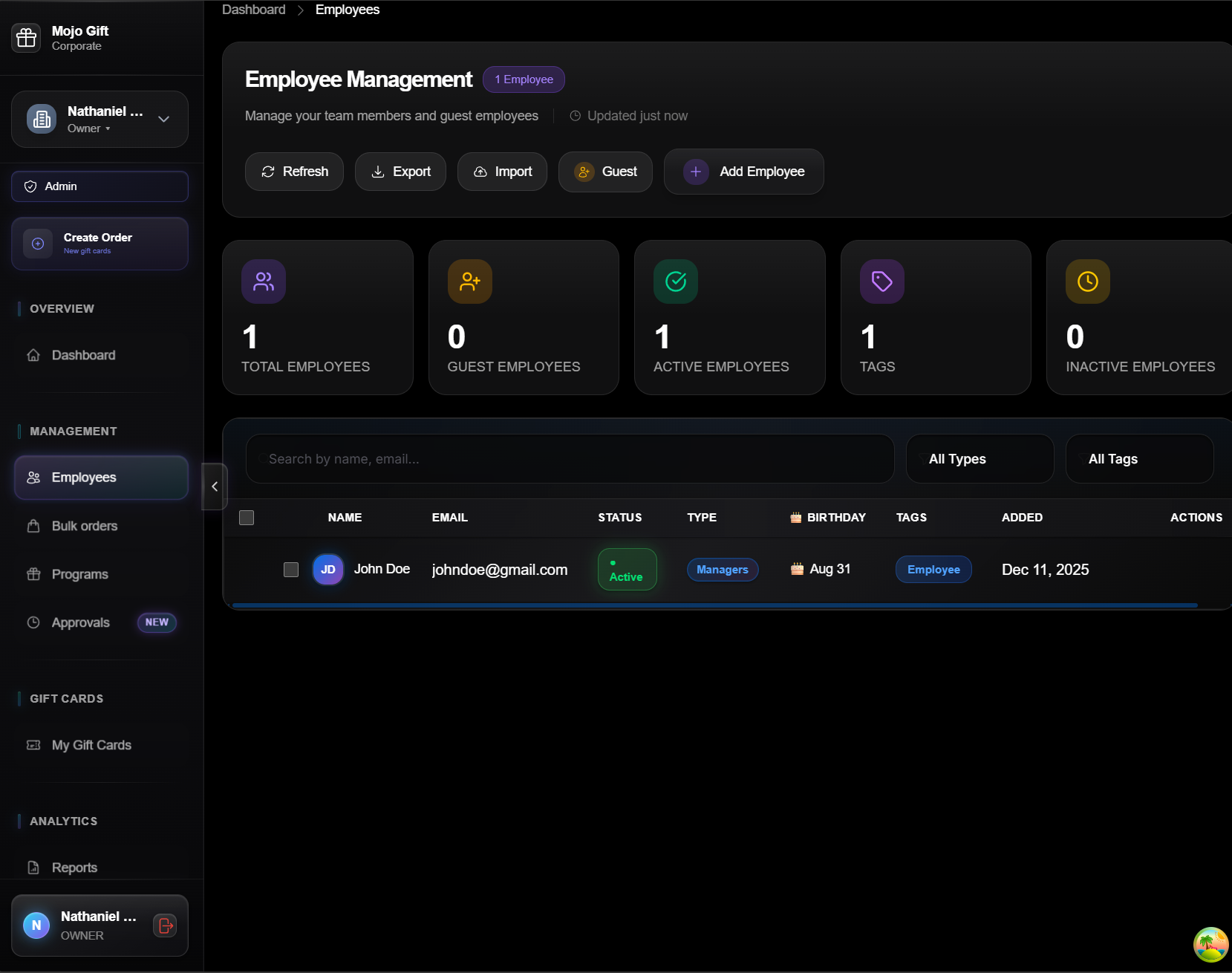Click the 1 Employee count badge
Viewport: 1232px width, 973px height.
(524, 79)
